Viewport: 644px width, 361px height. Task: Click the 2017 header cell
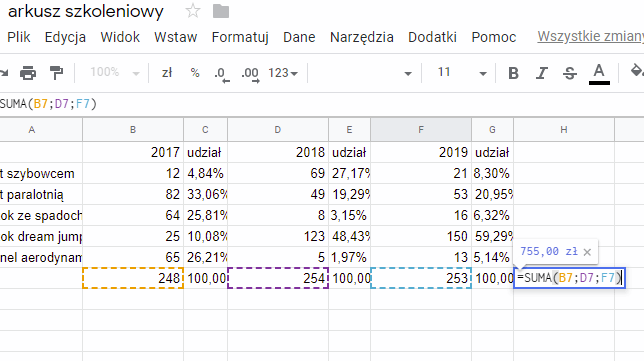133,152
